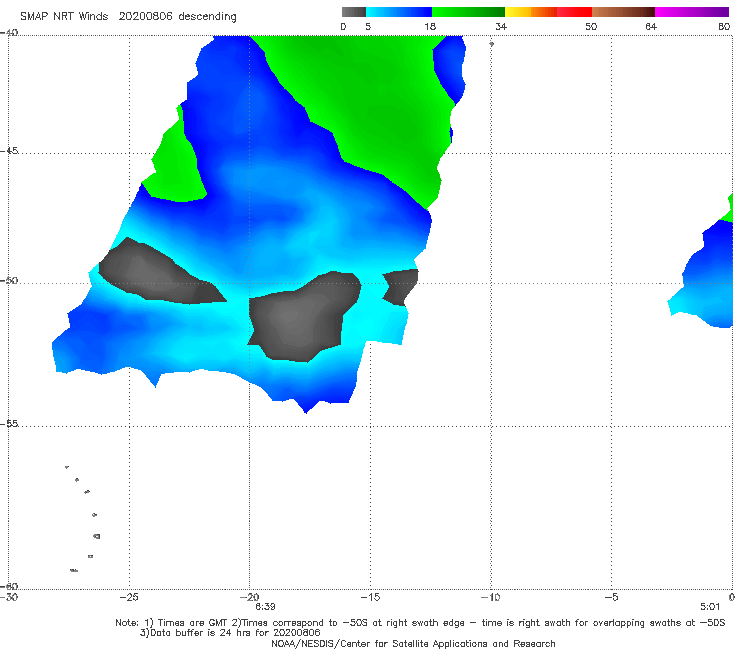Click the longitude label "-15"

370,597
